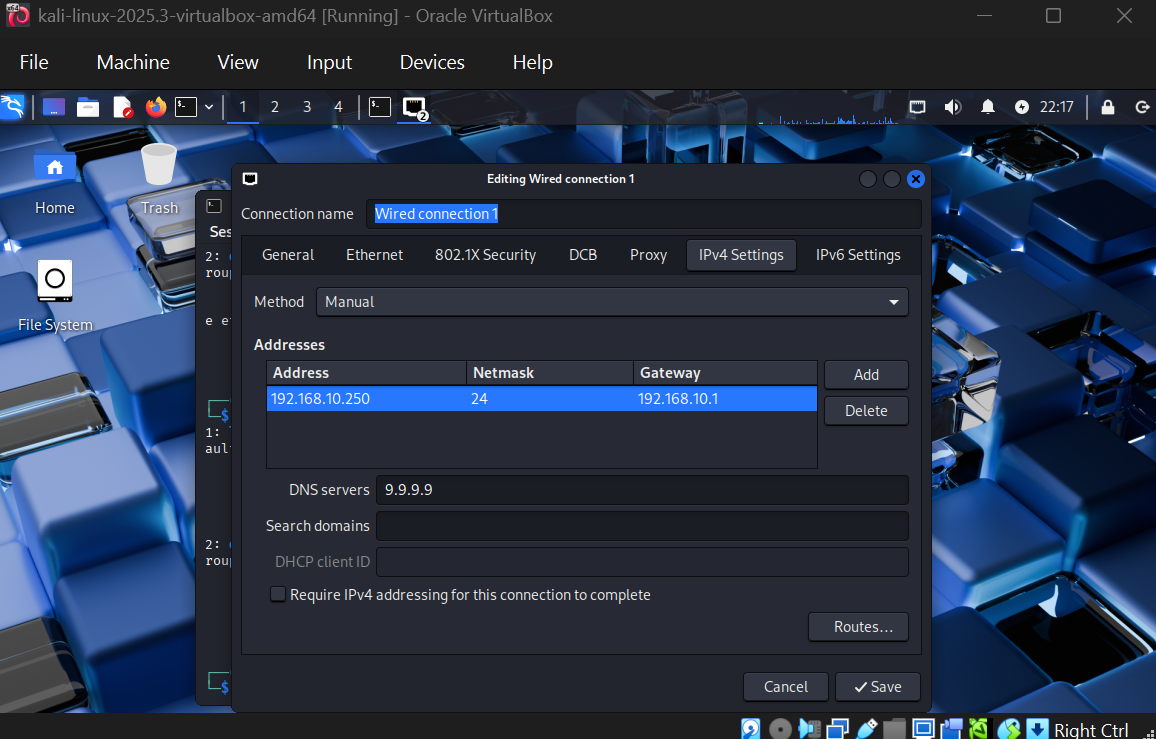Open the VirtualBox Devices menu
Screen dimensions: 1156x739
click(x=432, y=62)
